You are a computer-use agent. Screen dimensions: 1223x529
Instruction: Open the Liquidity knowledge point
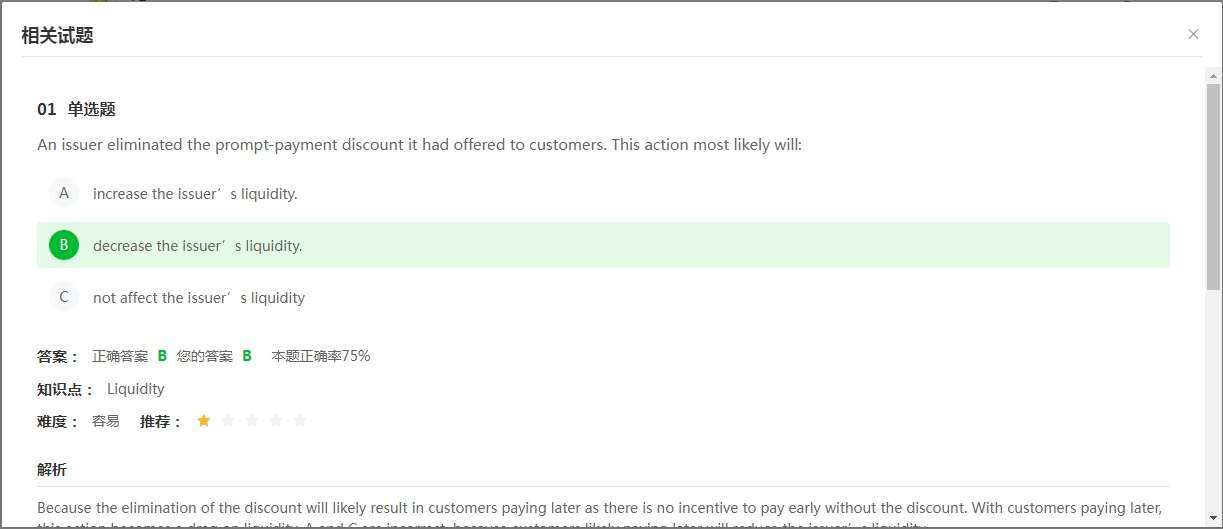(136, 389)
